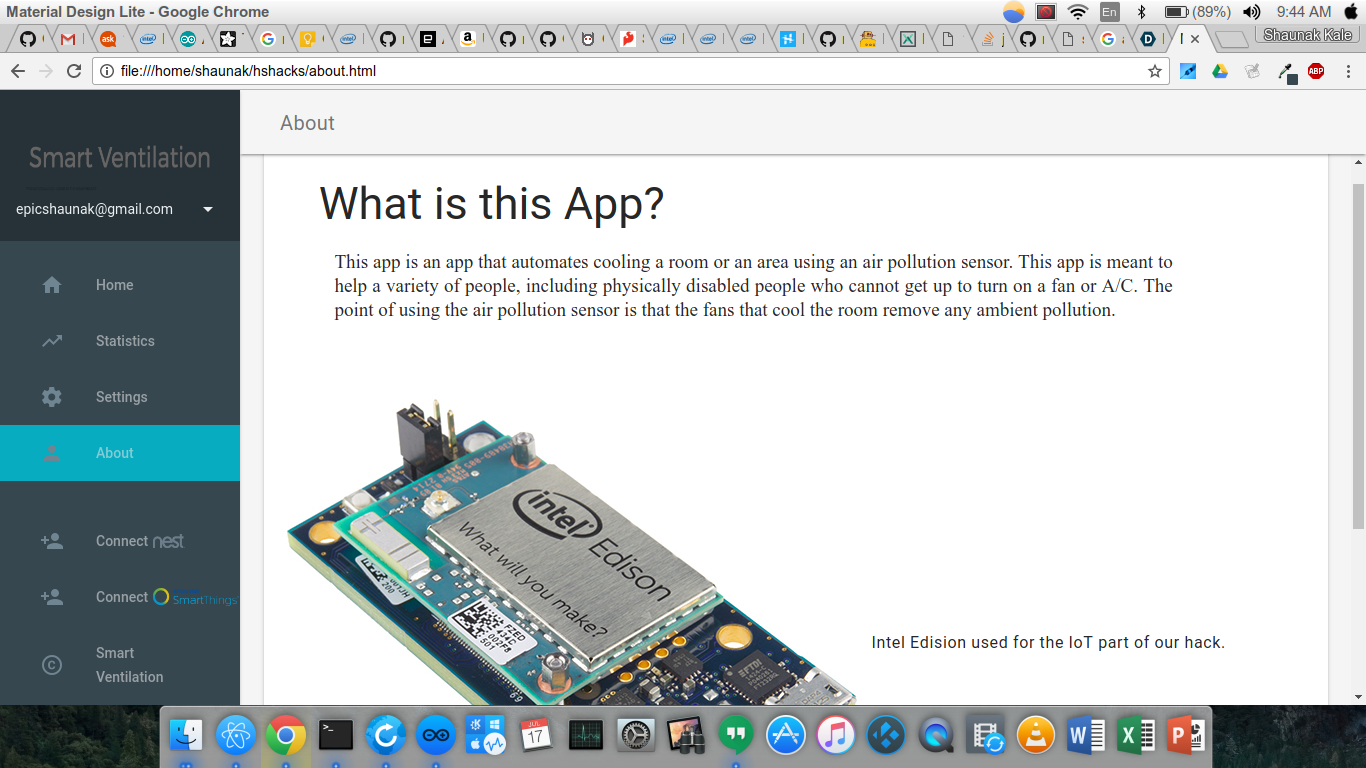Click the AdBlock Plus extension icon
The height and width of the screenshot is (768, 1366).
tap(1316, 71)
